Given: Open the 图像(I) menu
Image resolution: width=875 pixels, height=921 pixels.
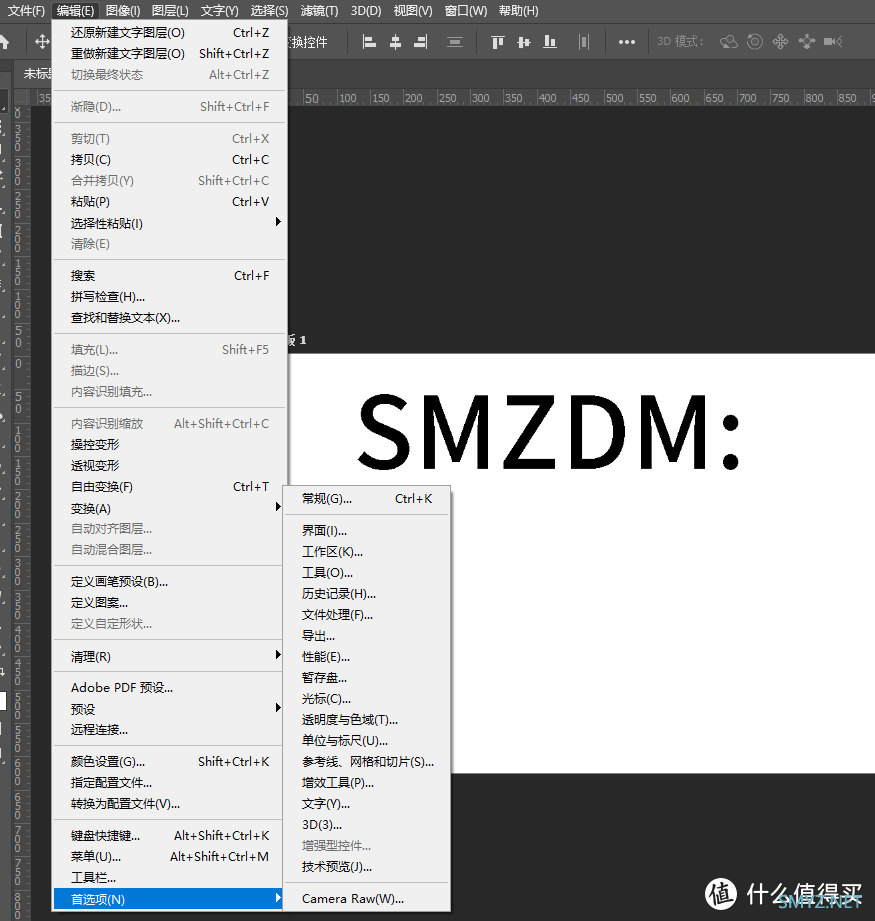Looking at the screenshot, I should 123,11.
